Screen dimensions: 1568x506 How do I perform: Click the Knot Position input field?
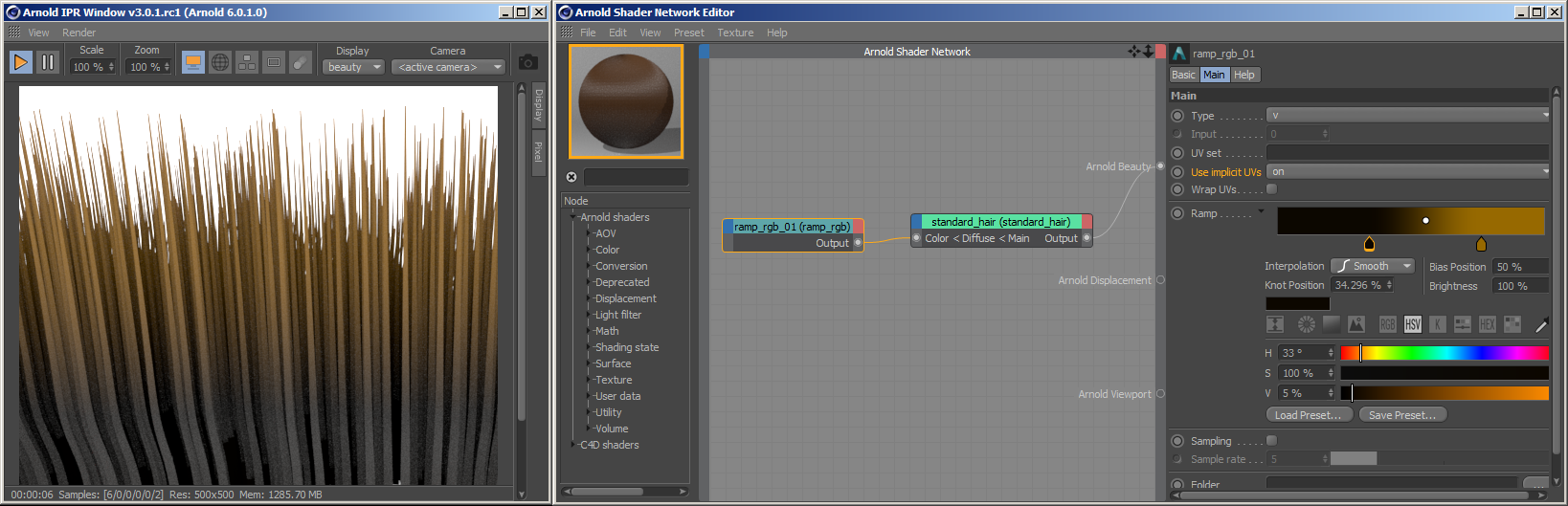click(1362, 285)
